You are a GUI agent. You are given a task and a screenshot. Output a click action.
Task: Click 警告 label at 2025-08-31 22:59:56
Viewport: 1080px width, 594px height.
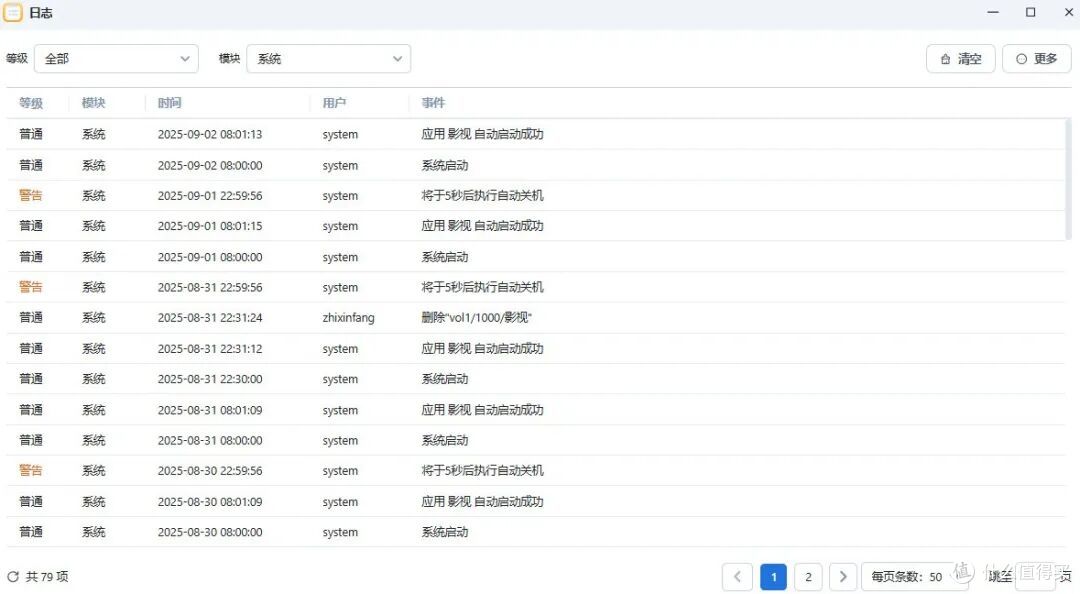(31, 287)
